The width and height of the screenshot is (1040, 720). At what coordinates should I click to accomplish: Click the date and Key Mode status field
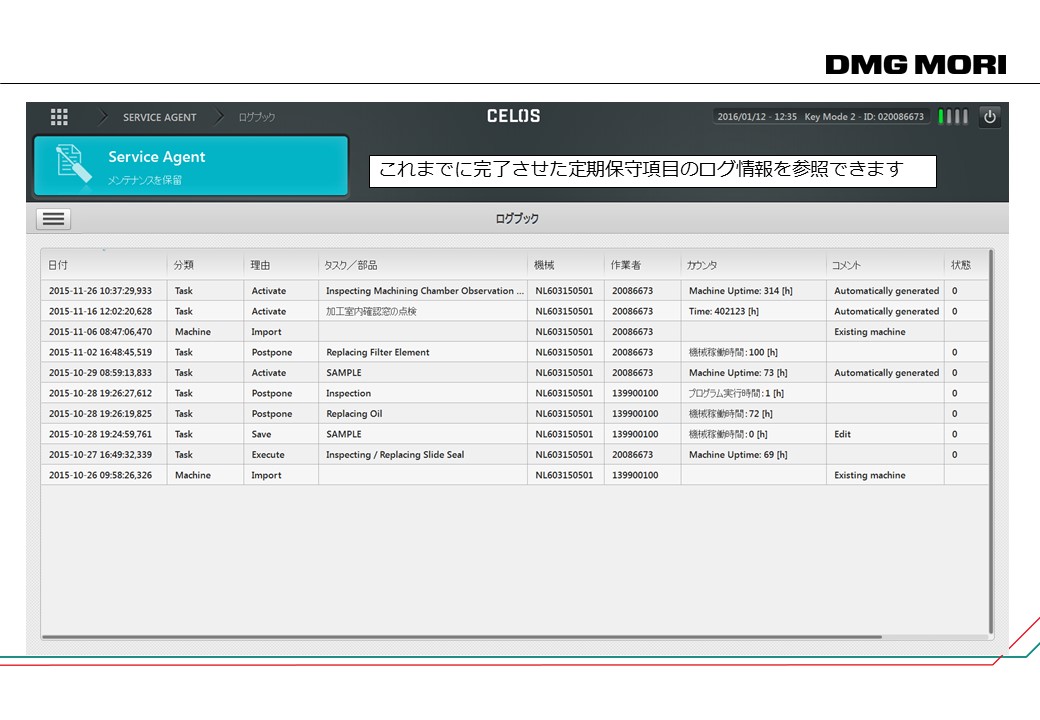(820, 117)
